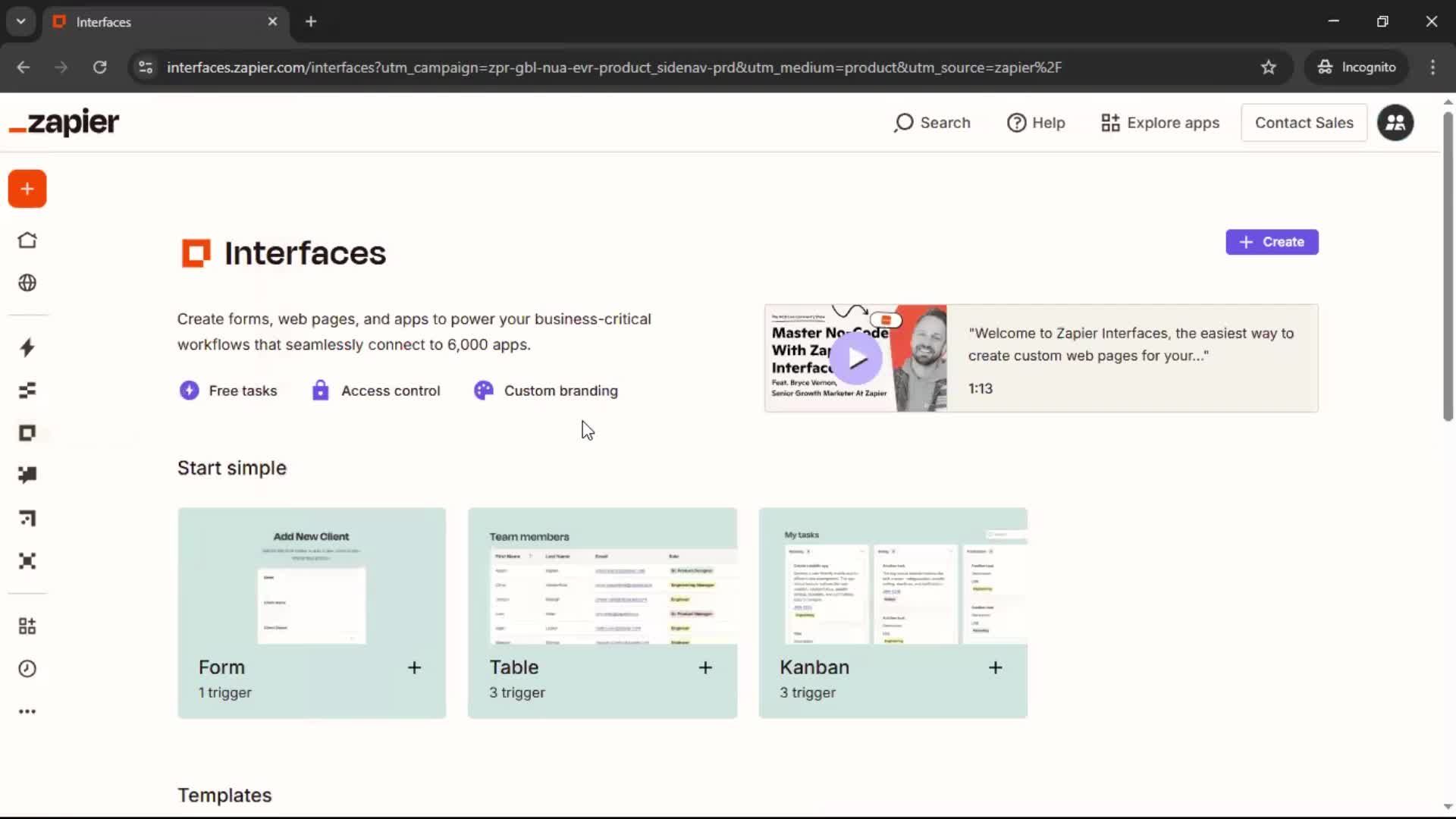
Task: Close the Interfaces browser tab
Action: 273,22
